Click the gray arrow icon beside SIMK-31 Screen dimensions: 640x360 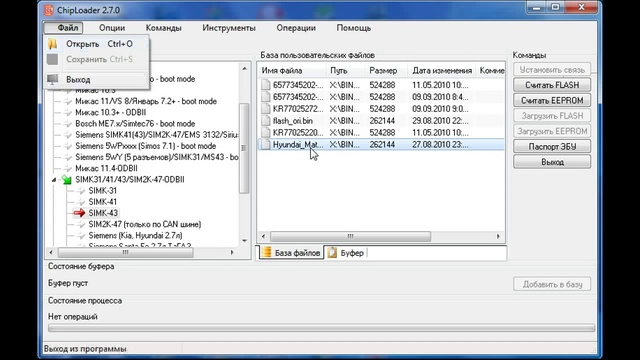click(81, 191)
